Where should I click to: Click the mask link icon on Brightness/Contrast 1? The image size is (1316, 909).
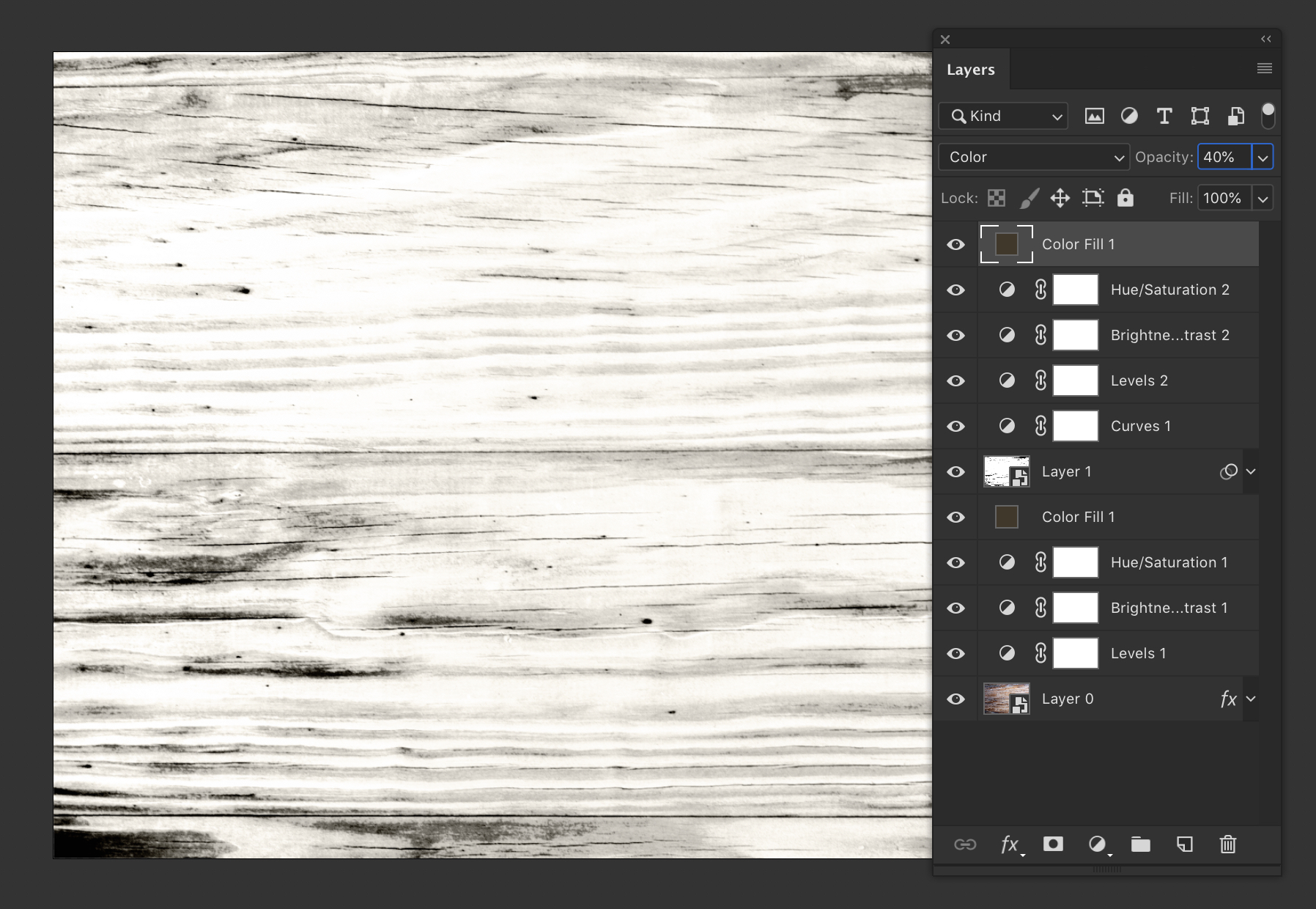coord(1040,608)
